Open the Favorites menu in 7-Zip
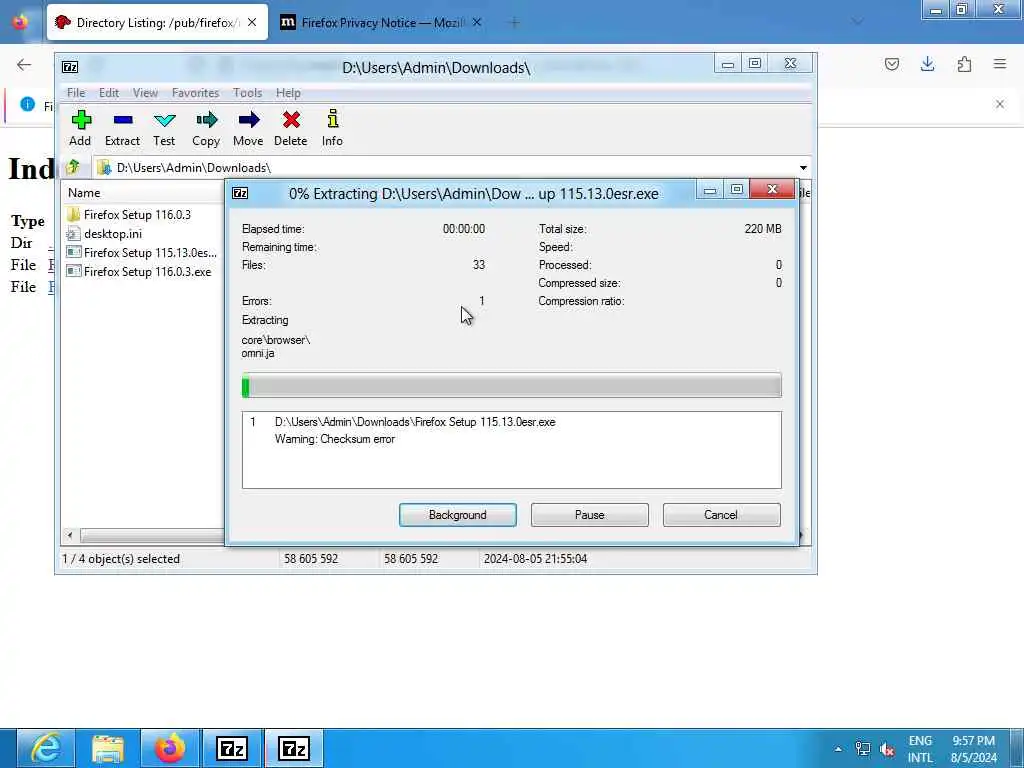1024x768 pixels. tap(195, 93)
